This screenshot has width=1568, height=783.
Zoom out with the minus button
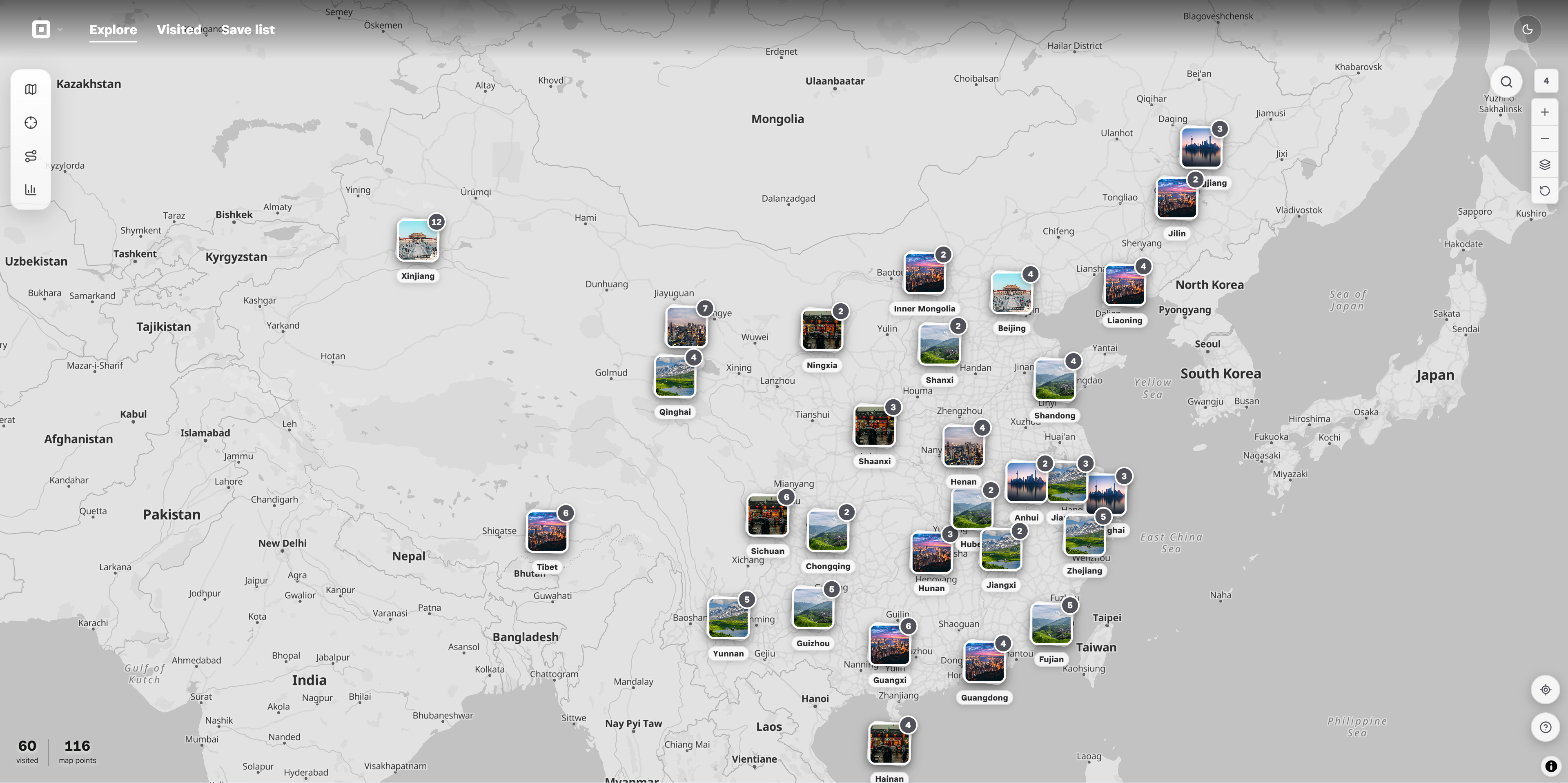(x=1545, y=139)
